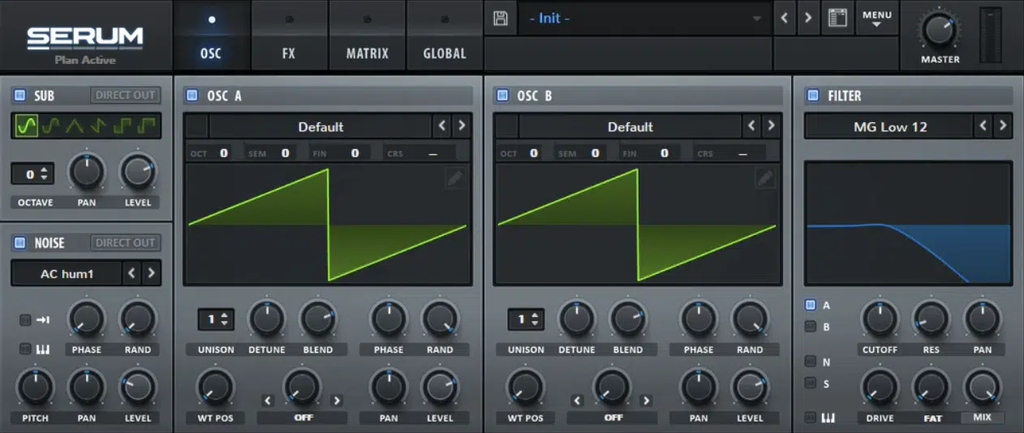Click the OSC A waveform display

point(327,224)
